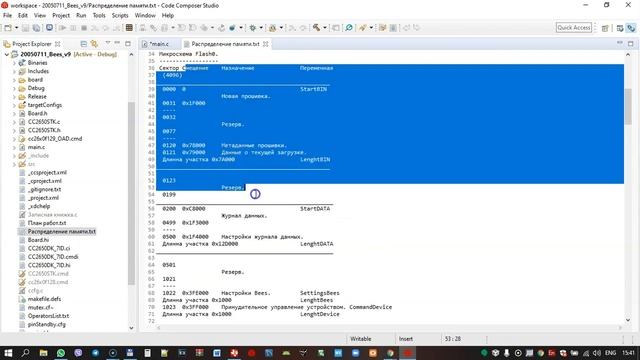Minimize the Project Explorer panel
Image resolution: width=640 pixels, height=360 pixels.
[x=117, y=43]
